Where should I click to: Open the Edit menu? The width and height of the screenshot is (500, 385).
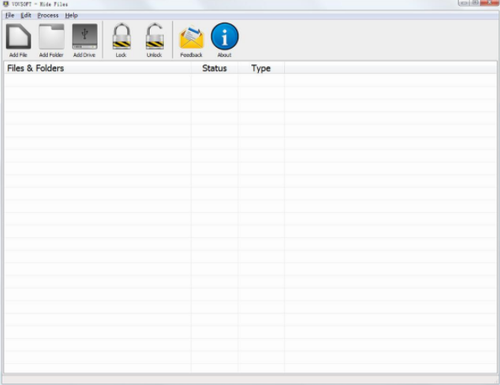[26, 15]
